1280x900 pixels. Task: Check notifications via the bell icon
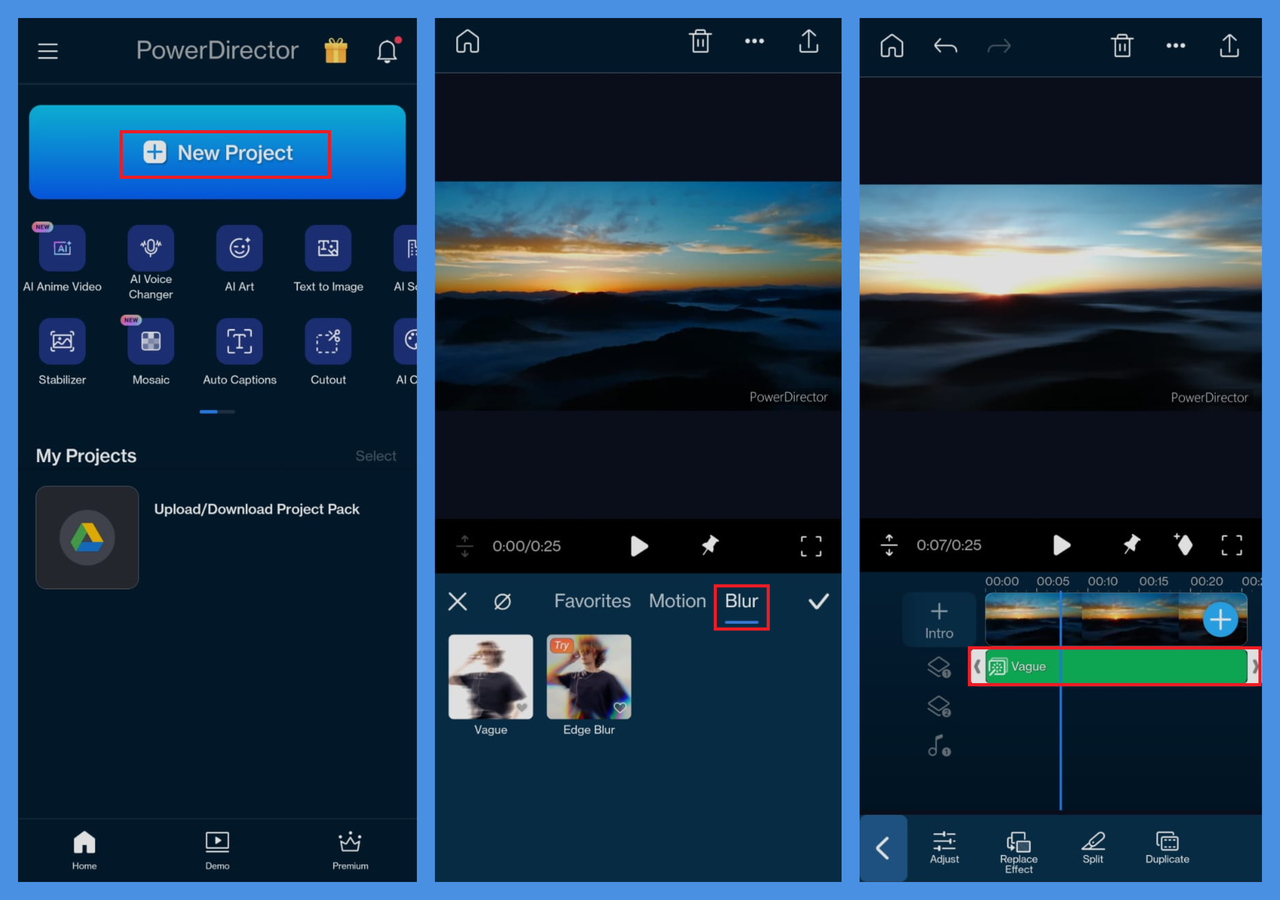tap(387, 51)
